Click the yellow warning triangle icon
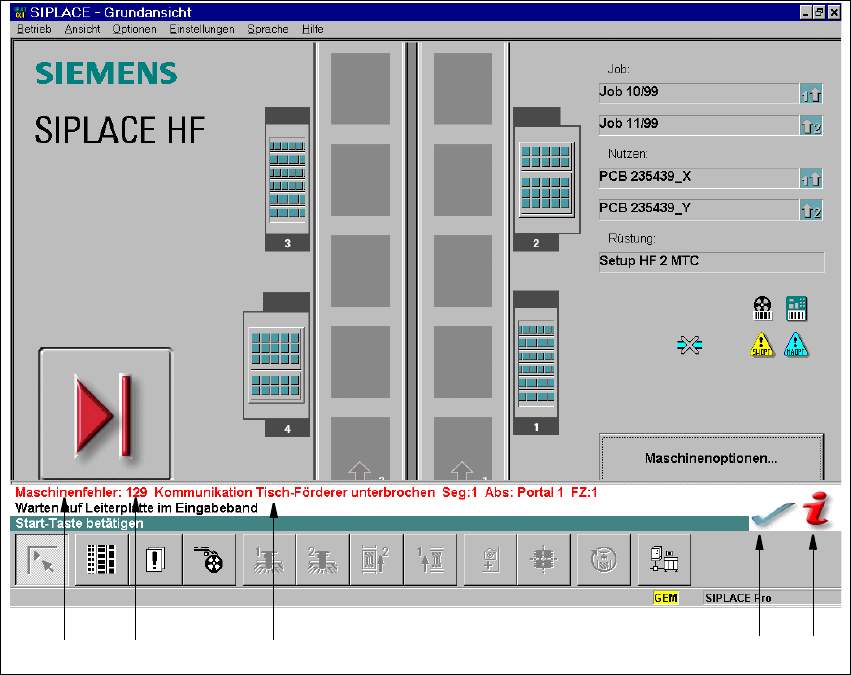Image resolution: width=851 pixels, height=675 pixels. tap(761, 345)
